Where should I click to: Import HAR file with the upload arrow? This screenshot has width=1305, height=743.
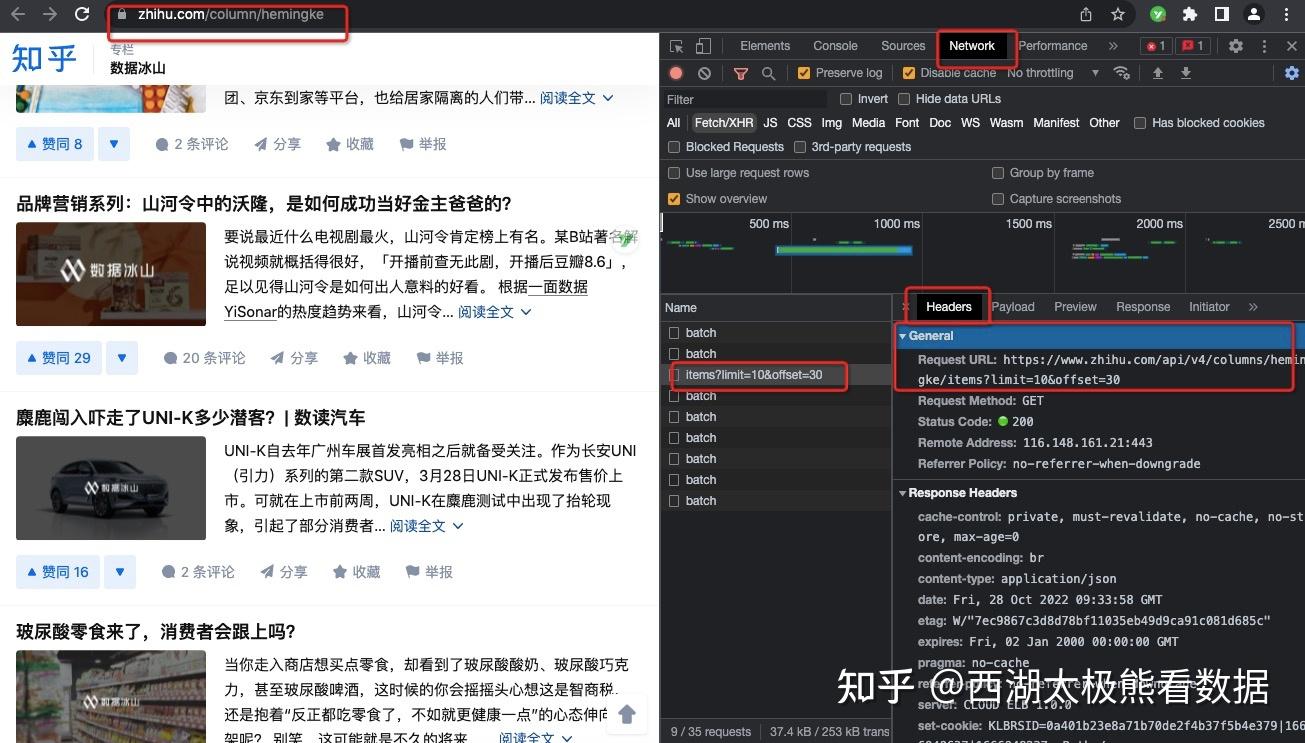1158,73
